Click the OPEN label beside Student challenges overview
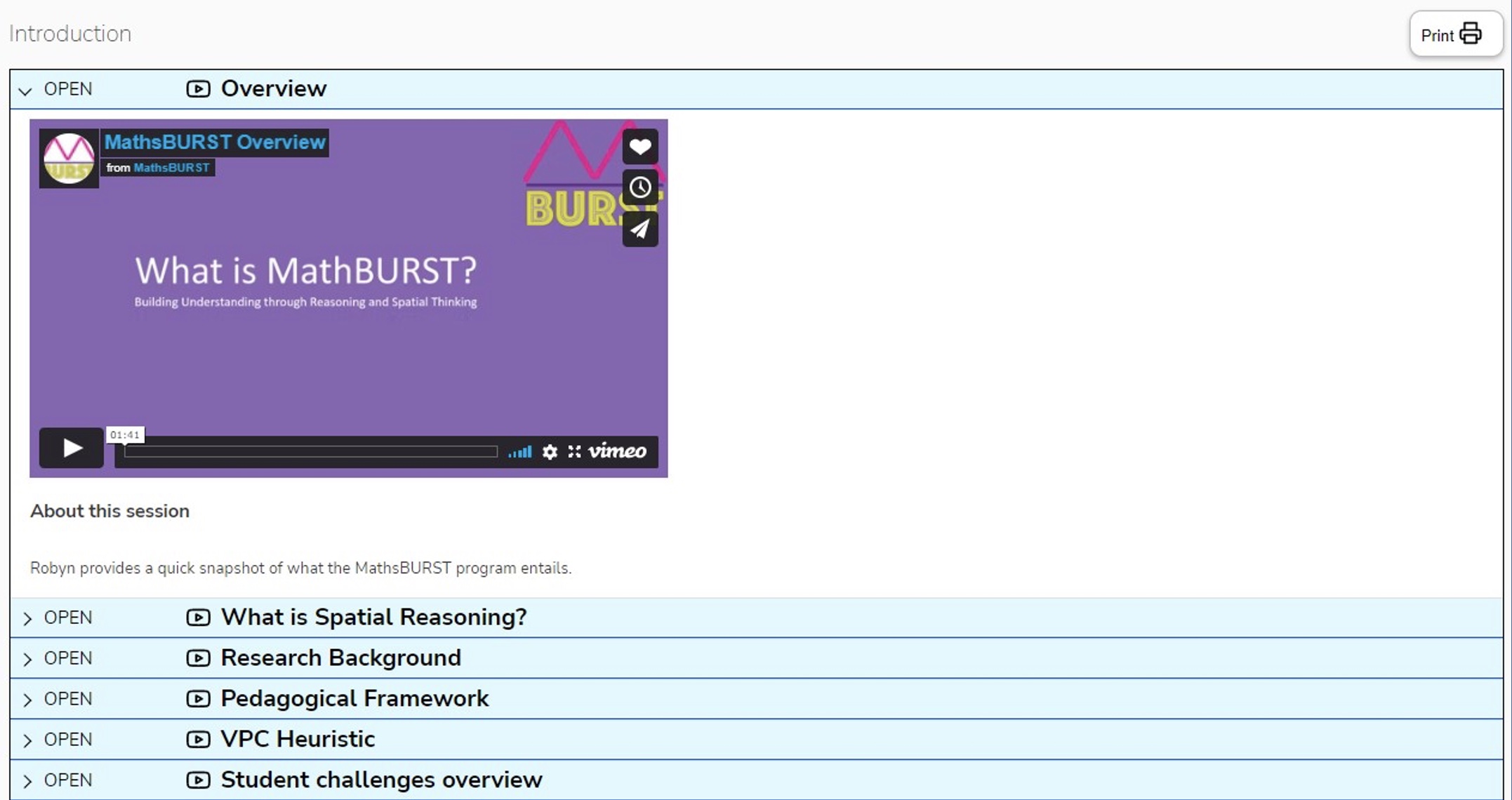Viewport: 1512px width, 800px height. click(68, 780)
